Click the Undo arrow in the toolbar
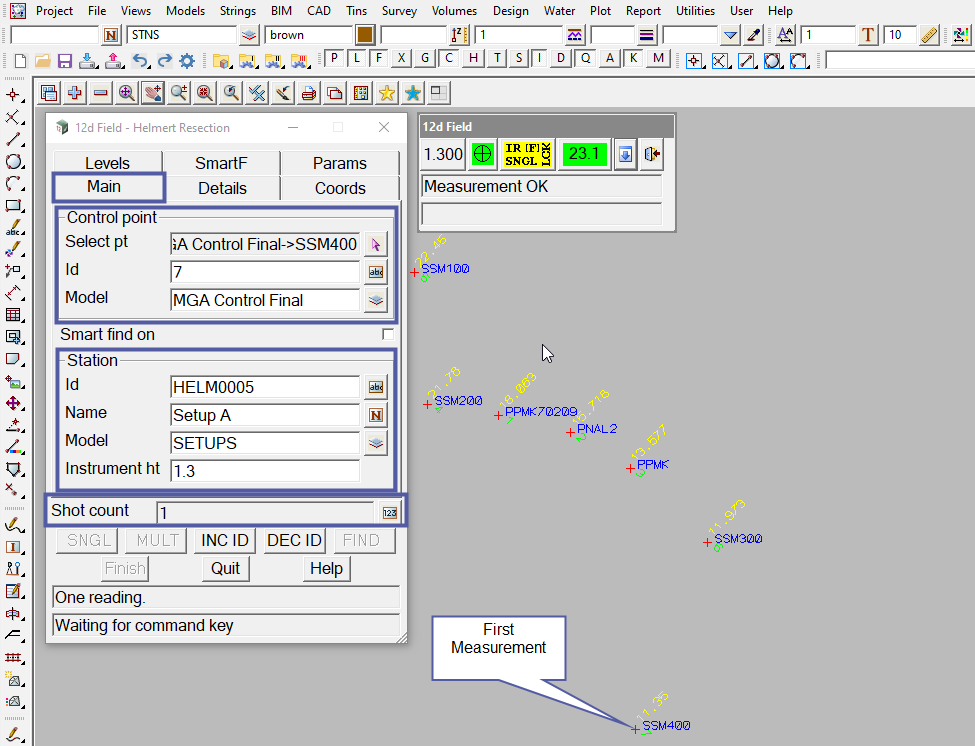Image resolution: width=975 pixels, height=746 pixels. pos(140,60)
